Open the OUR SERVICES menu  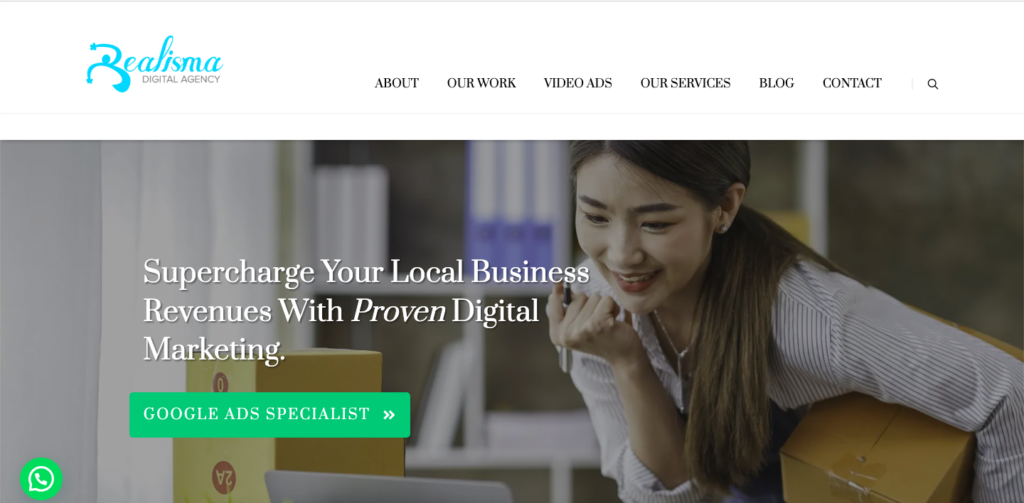pos(685,84)
